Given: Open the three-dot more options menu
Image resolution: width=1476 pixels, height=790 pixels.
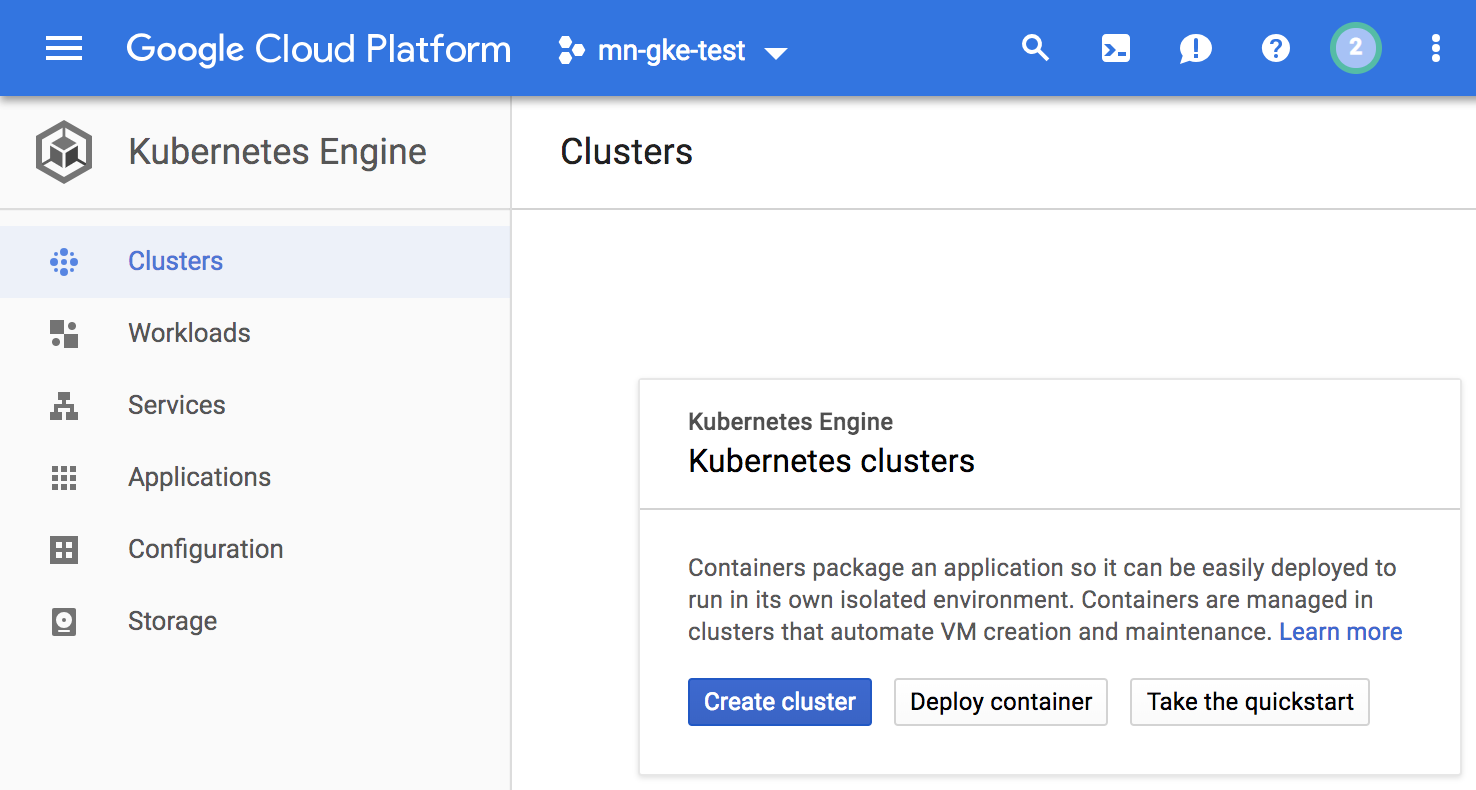Looking at the screenshot, I should tap(1435, 48).
